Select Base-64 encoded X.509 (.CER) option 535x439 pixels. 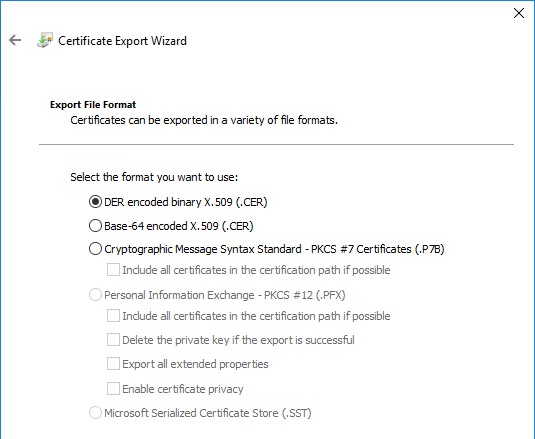pyautogui.click(x=95, y=225)
